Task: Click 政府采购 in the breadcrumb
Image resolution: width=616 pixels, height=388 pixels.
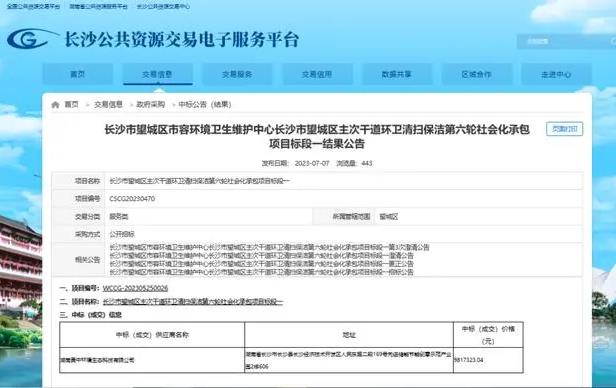Action: point(150,104)
